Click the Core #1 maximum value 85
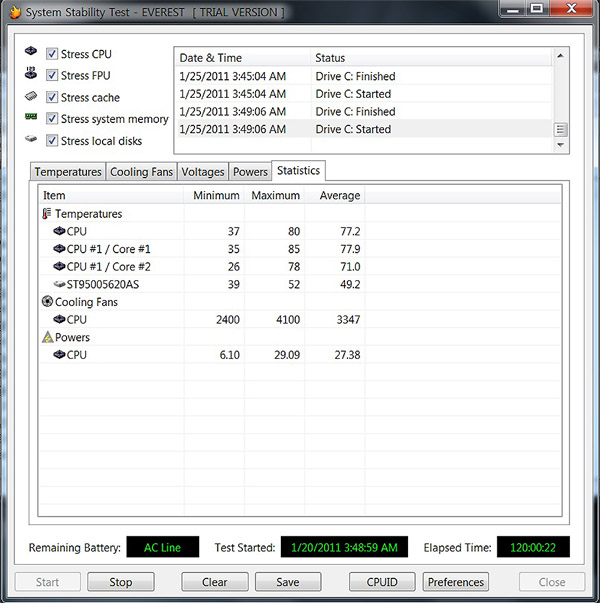600x603 pixels. pyautogui.click(x=294, y=249)
